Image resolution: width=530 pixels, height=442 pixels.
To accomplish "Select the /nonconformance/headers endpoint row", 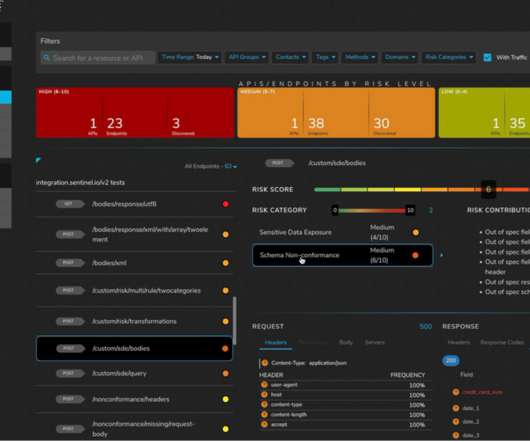I will coord(134,399).
